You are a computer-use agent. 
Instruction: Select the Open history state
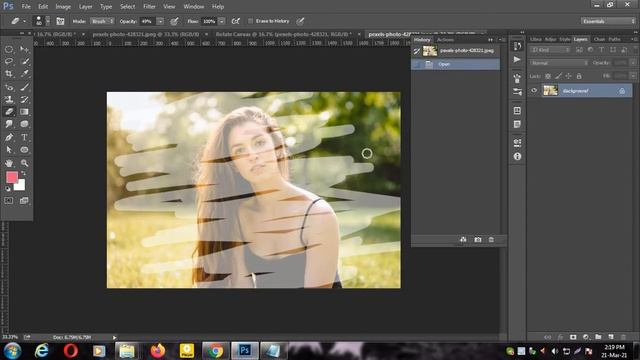click(456, 64)
